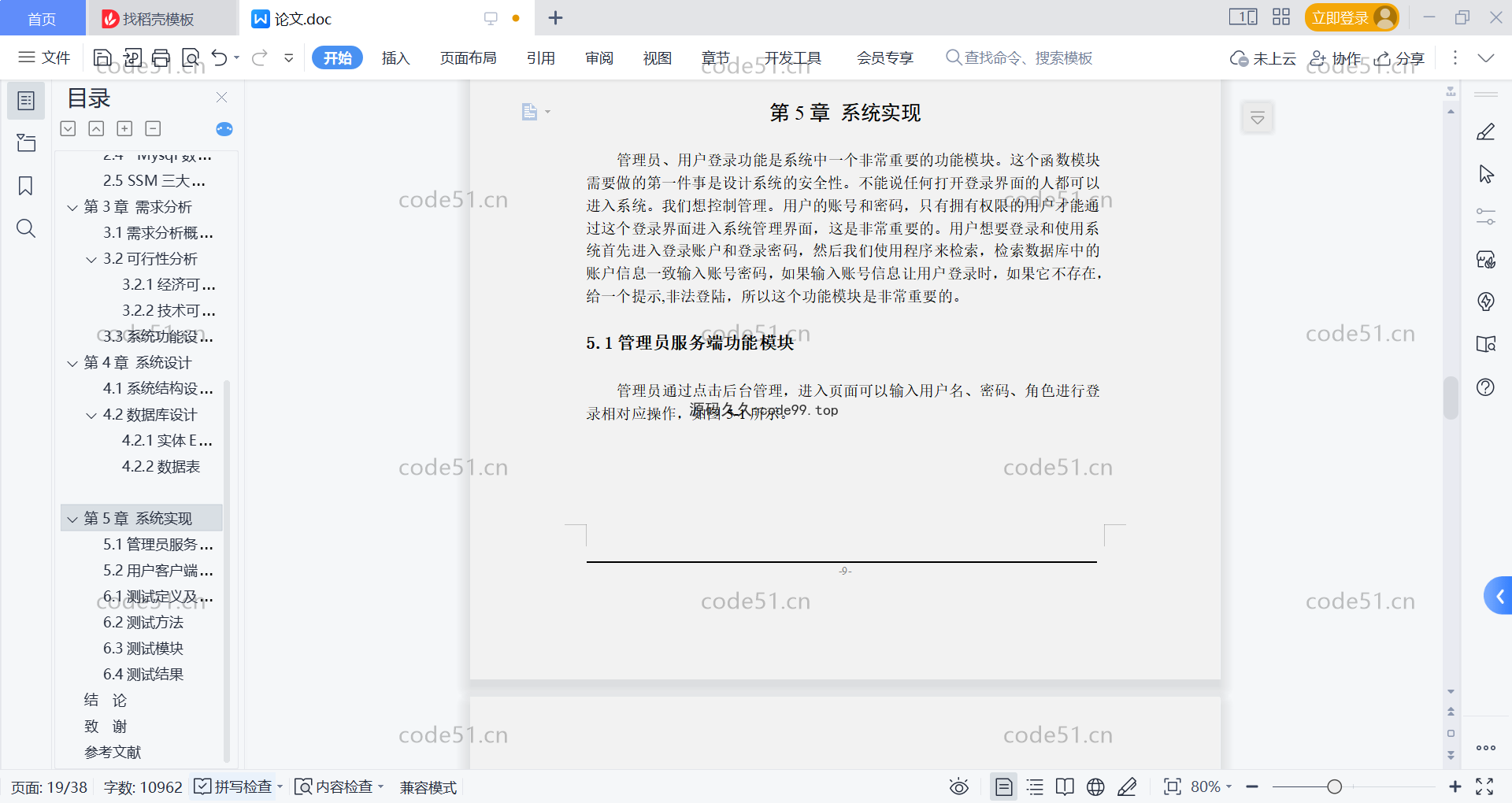Screen dimensions: 1512x803
Task: Click the pen/style tool in right sidebar
Action: tap(1486, 132)
